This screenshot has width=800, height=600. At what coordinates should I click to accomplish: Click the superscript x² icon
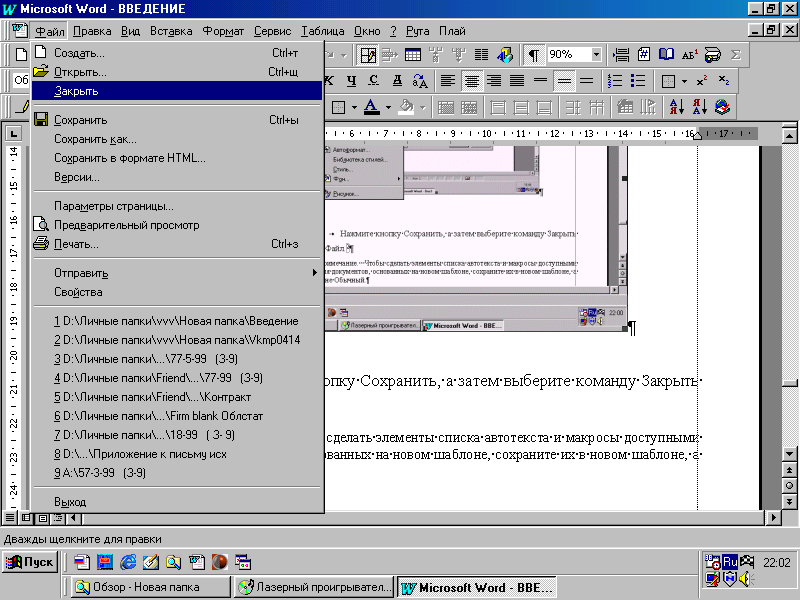coord(702,81)
